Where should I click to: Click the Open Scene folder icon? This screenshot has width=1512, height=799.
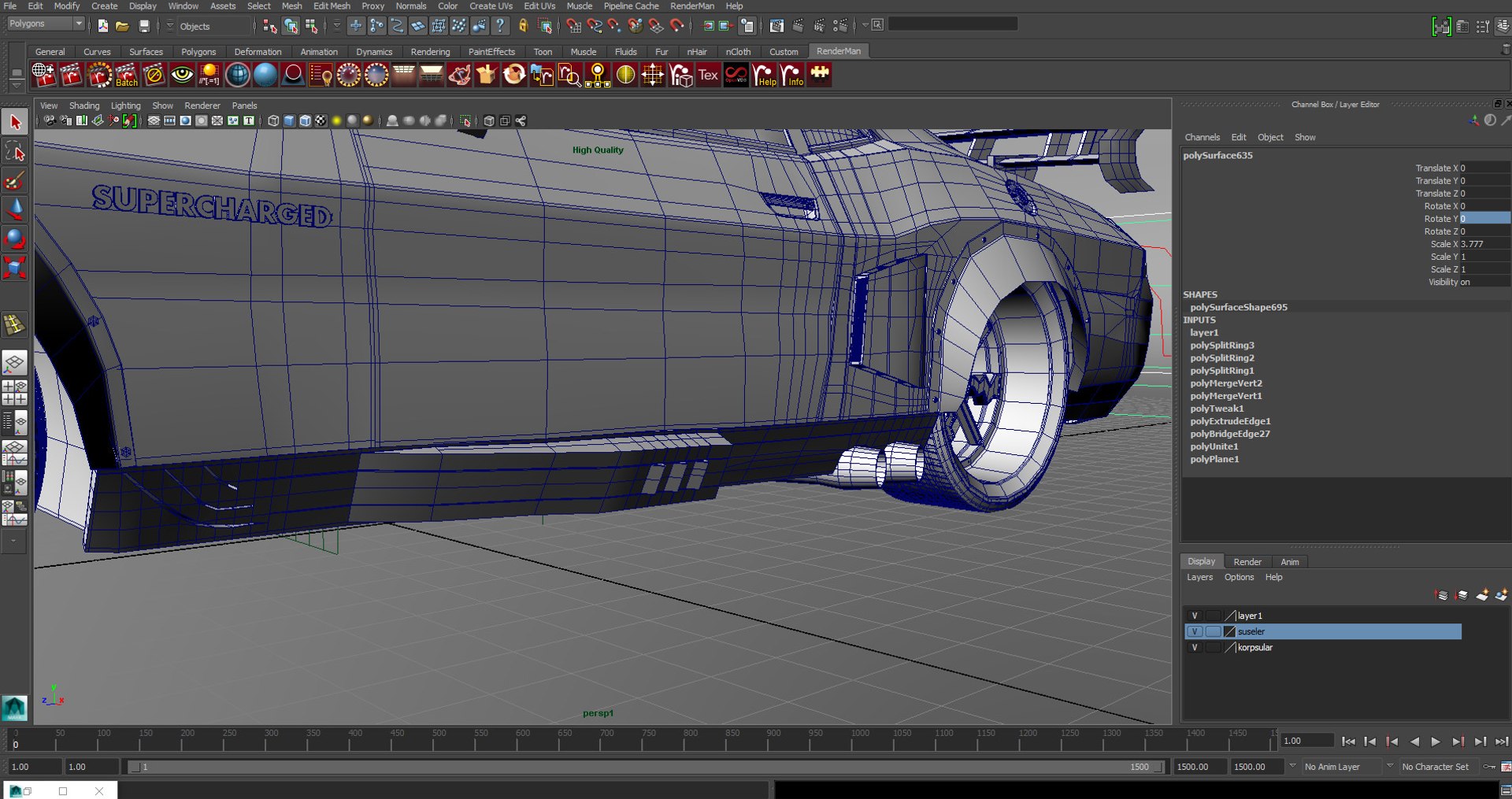coord(122,26)
